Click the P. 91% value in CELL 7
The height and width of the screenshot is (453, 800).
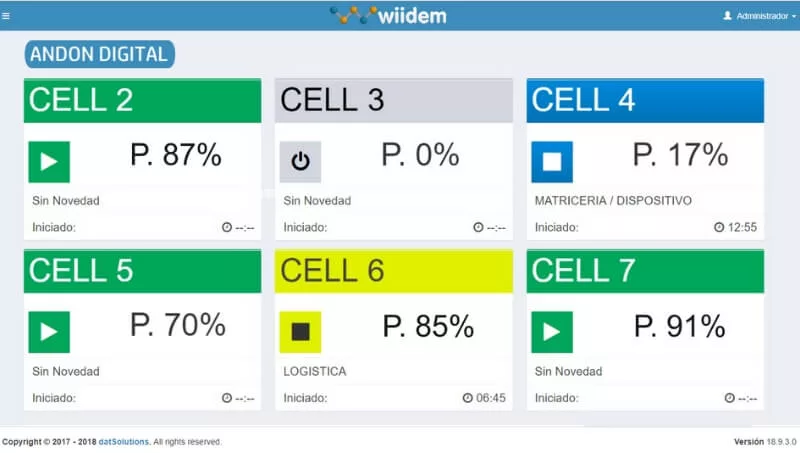coord(680,326)
